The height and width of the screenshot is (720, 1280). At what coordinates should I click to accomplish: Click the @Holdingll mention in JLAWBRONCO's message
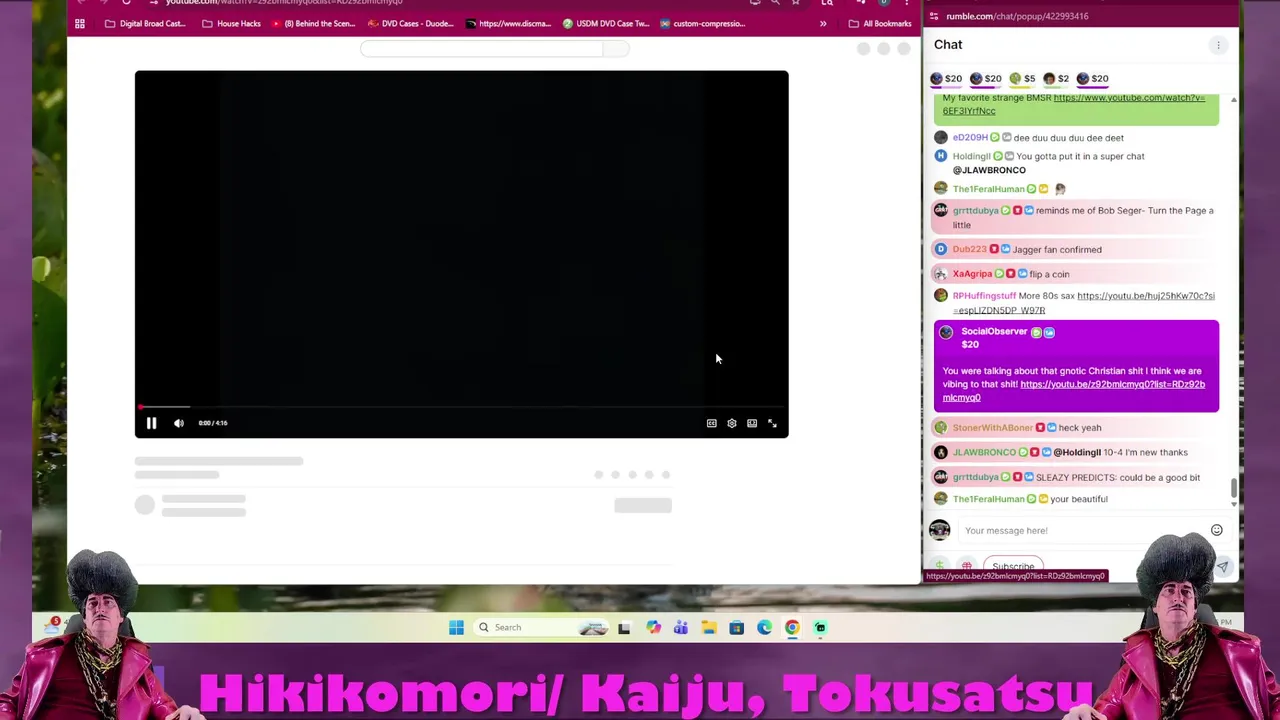coord(1077,452)
